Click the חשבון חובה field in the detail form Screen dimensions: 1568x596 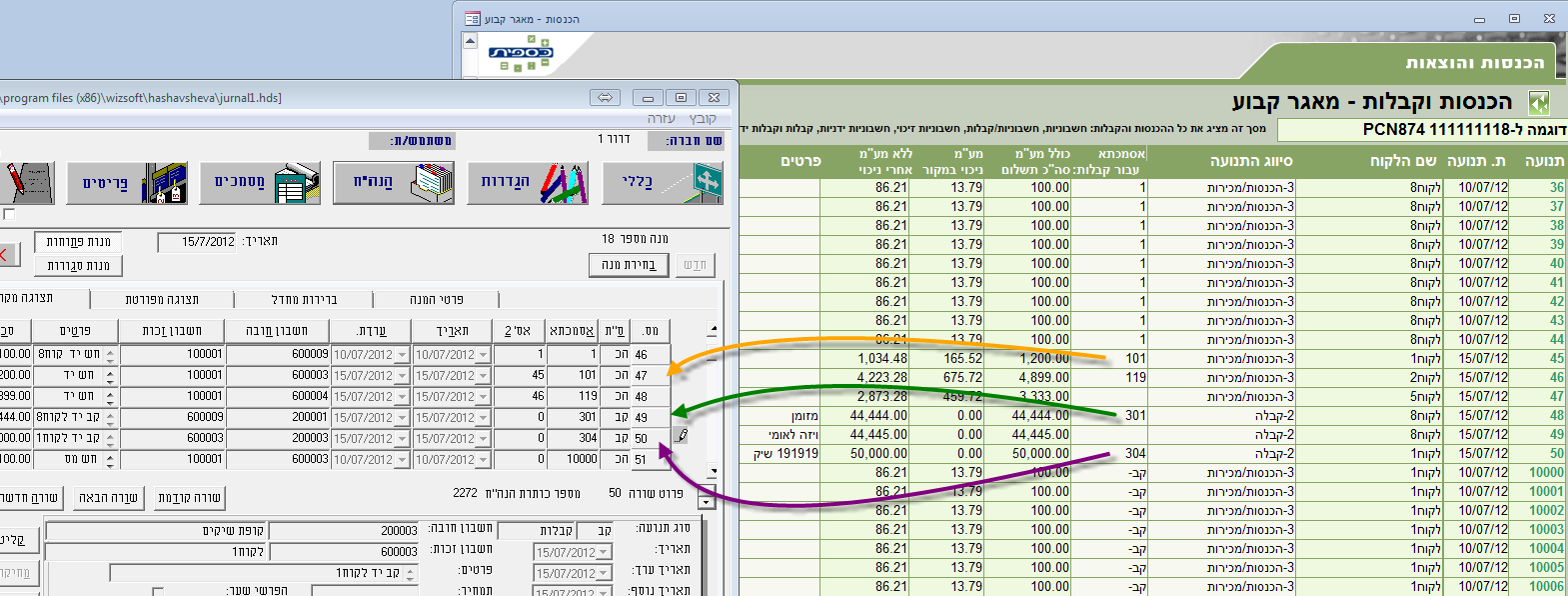(x=346, y=531)
